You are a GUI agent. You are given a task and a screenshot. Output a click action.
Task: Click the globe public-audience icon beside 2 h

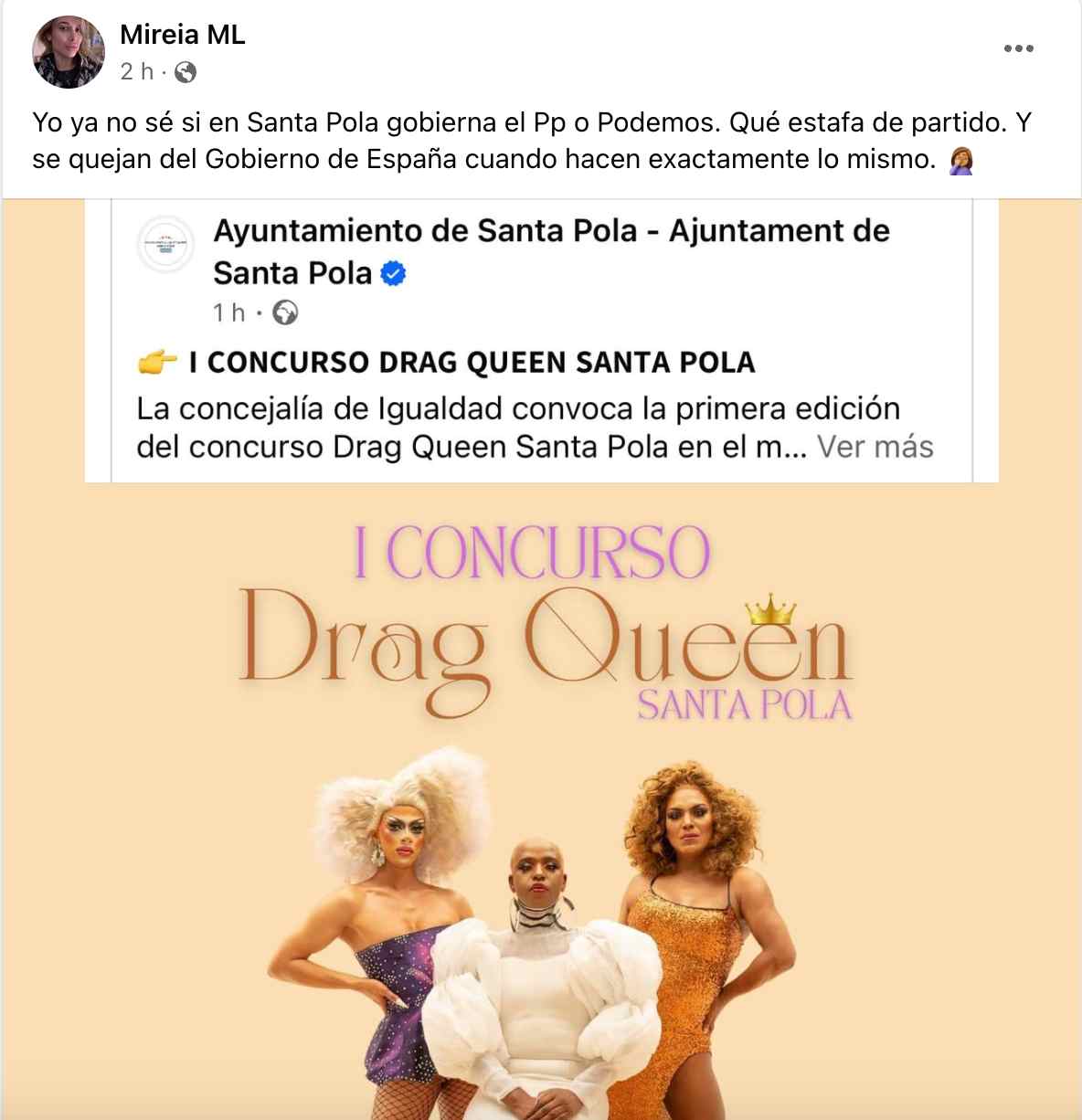(x=186, y=71)
